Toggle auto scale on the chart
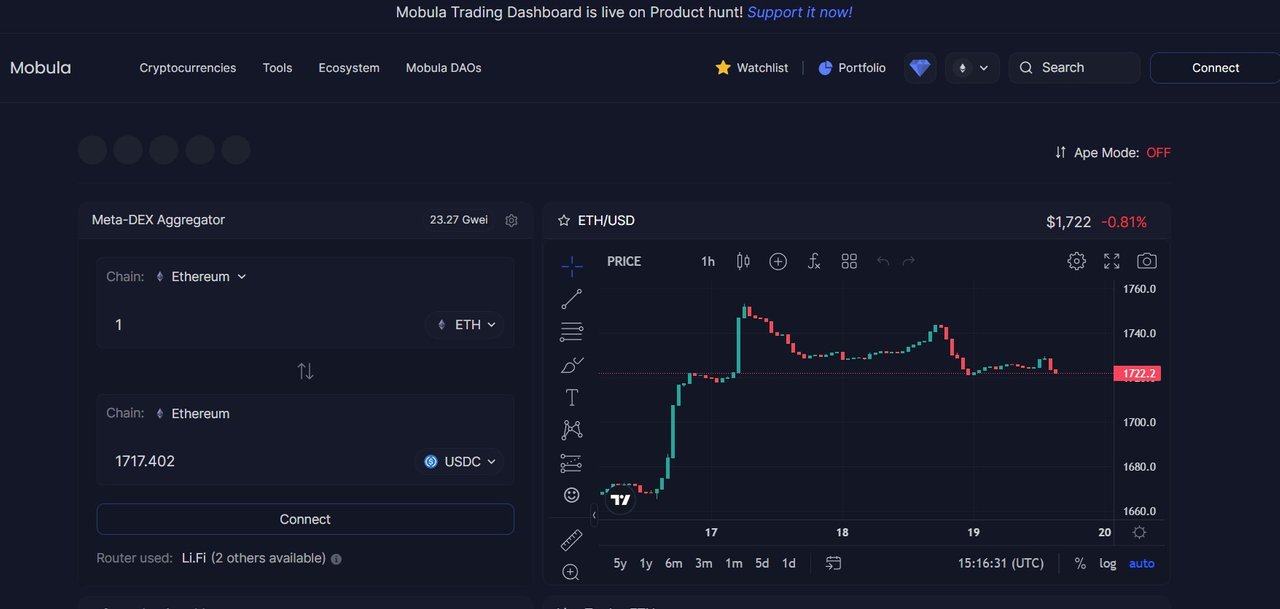The image size is (1280, 609). (x=1142, y=563)
